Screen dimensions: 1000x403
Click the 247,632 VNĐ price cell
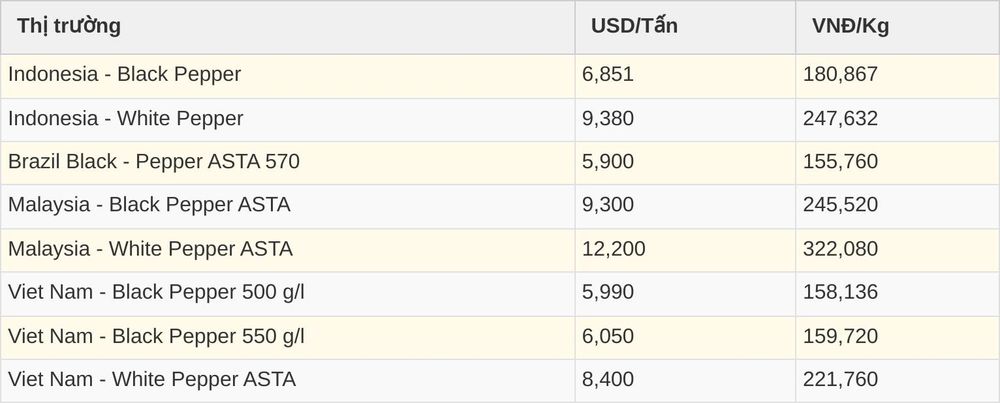(x=897, y=120)
